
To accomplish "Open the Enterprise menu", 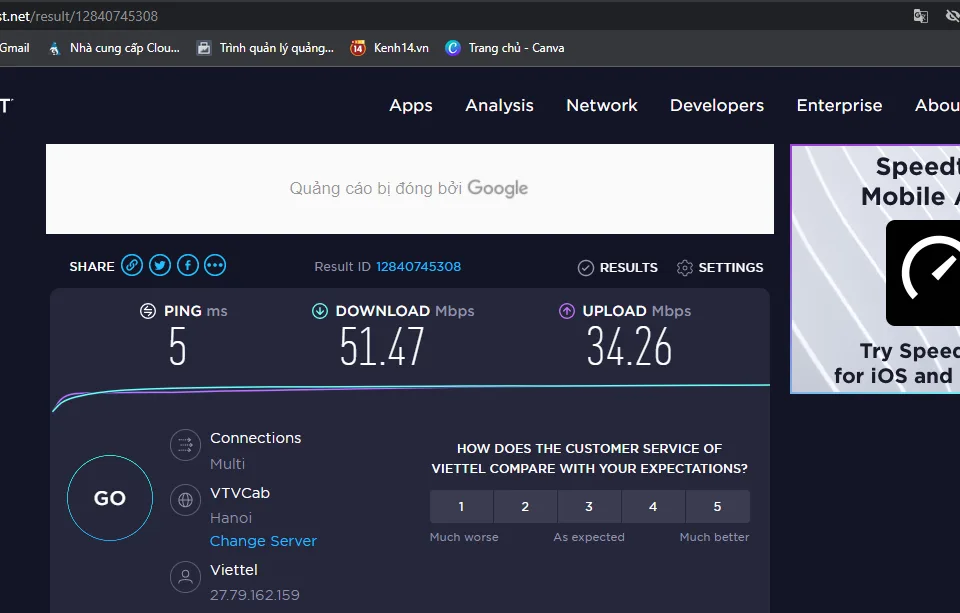I will pyautogui.click(x=839, y=105).
